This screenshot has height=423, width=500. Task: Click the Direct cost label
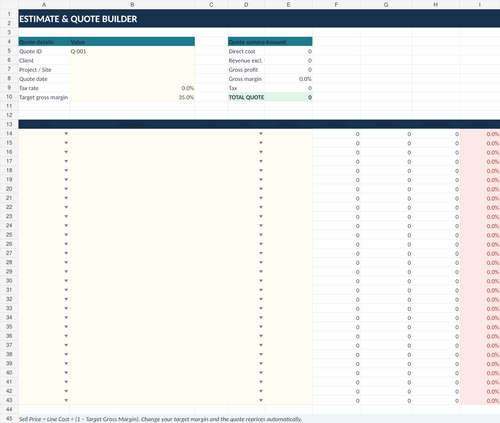(242, 51)
